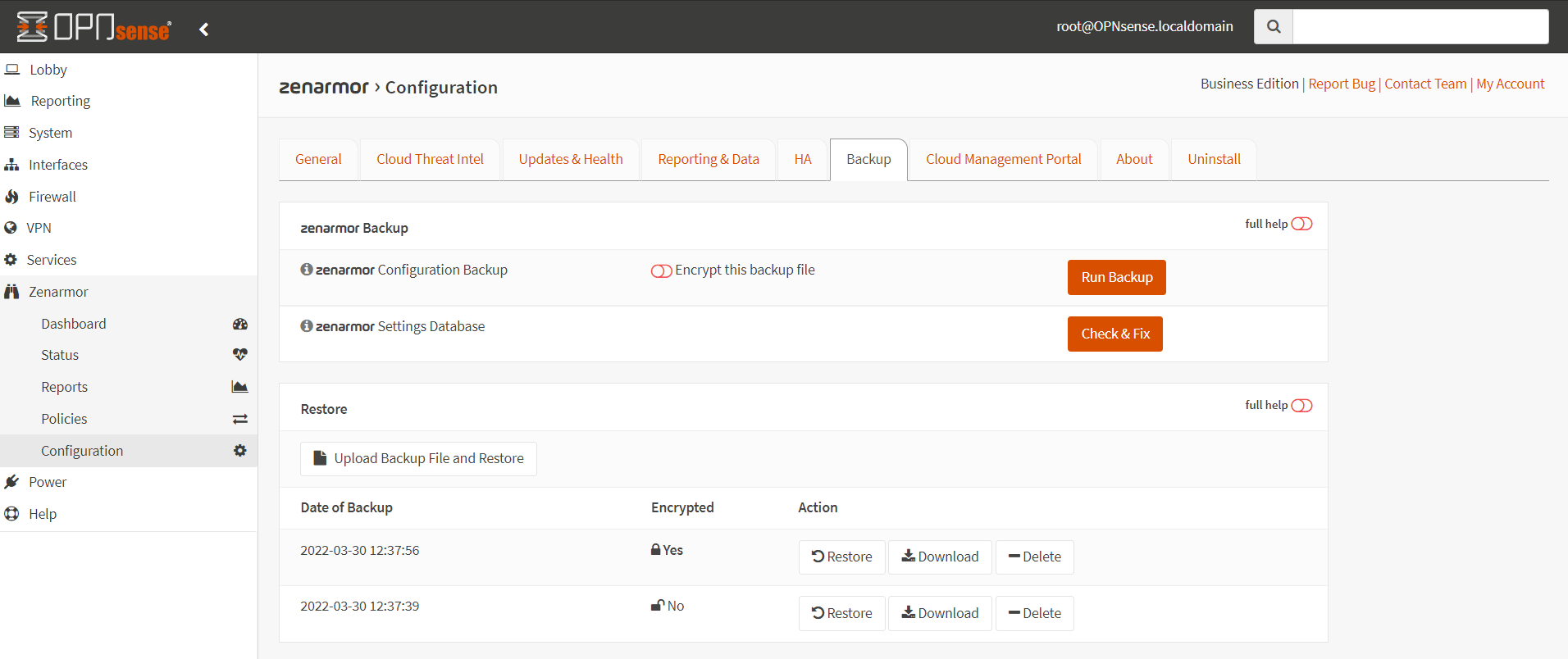Delete the 12:37:56 backup
The width and height of the screenshot is (1568, 659).
coord(1034,557)
